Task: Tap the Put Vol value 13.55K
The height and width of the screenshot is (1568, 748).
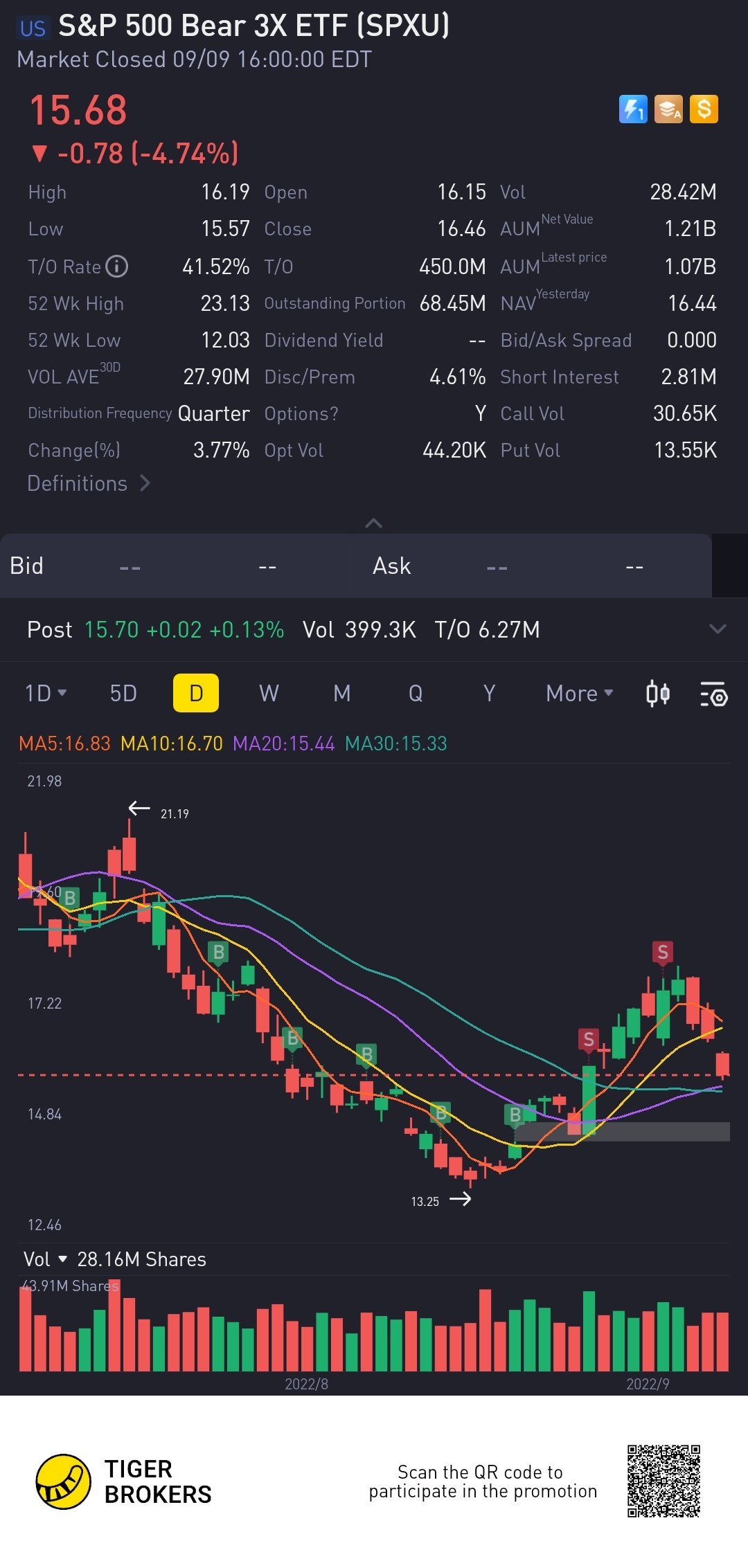Action: tap(686, 450)
